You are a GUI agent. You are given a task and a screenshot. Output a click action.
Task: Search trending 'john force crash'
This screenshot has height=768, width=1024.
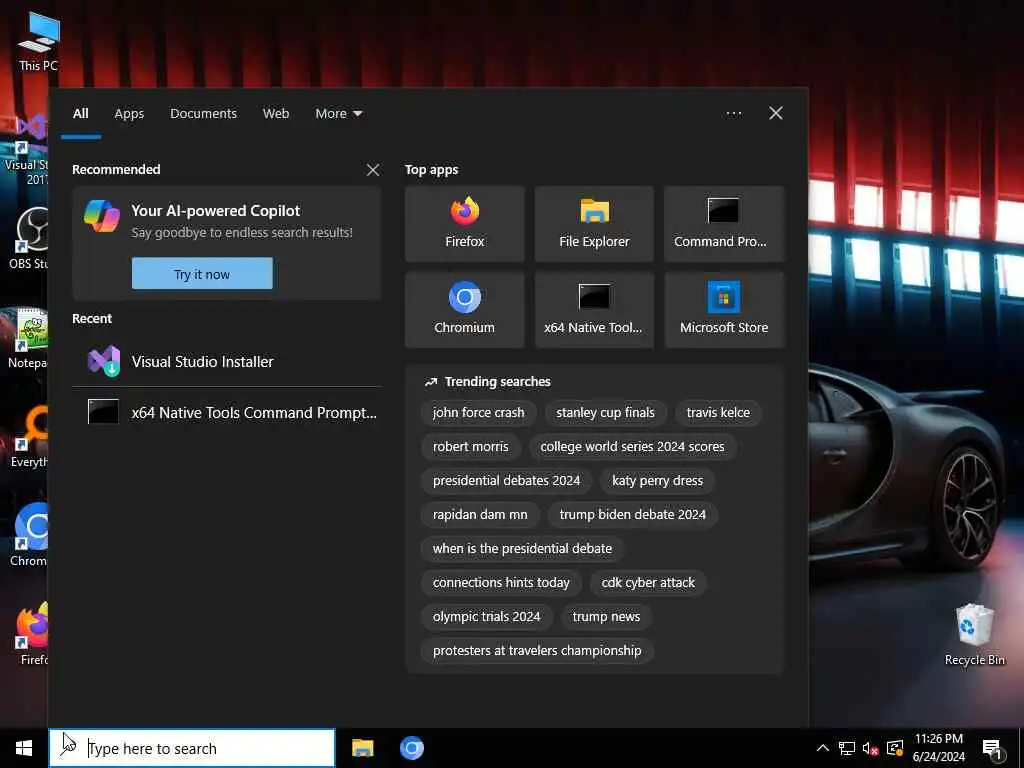(478, 413)
